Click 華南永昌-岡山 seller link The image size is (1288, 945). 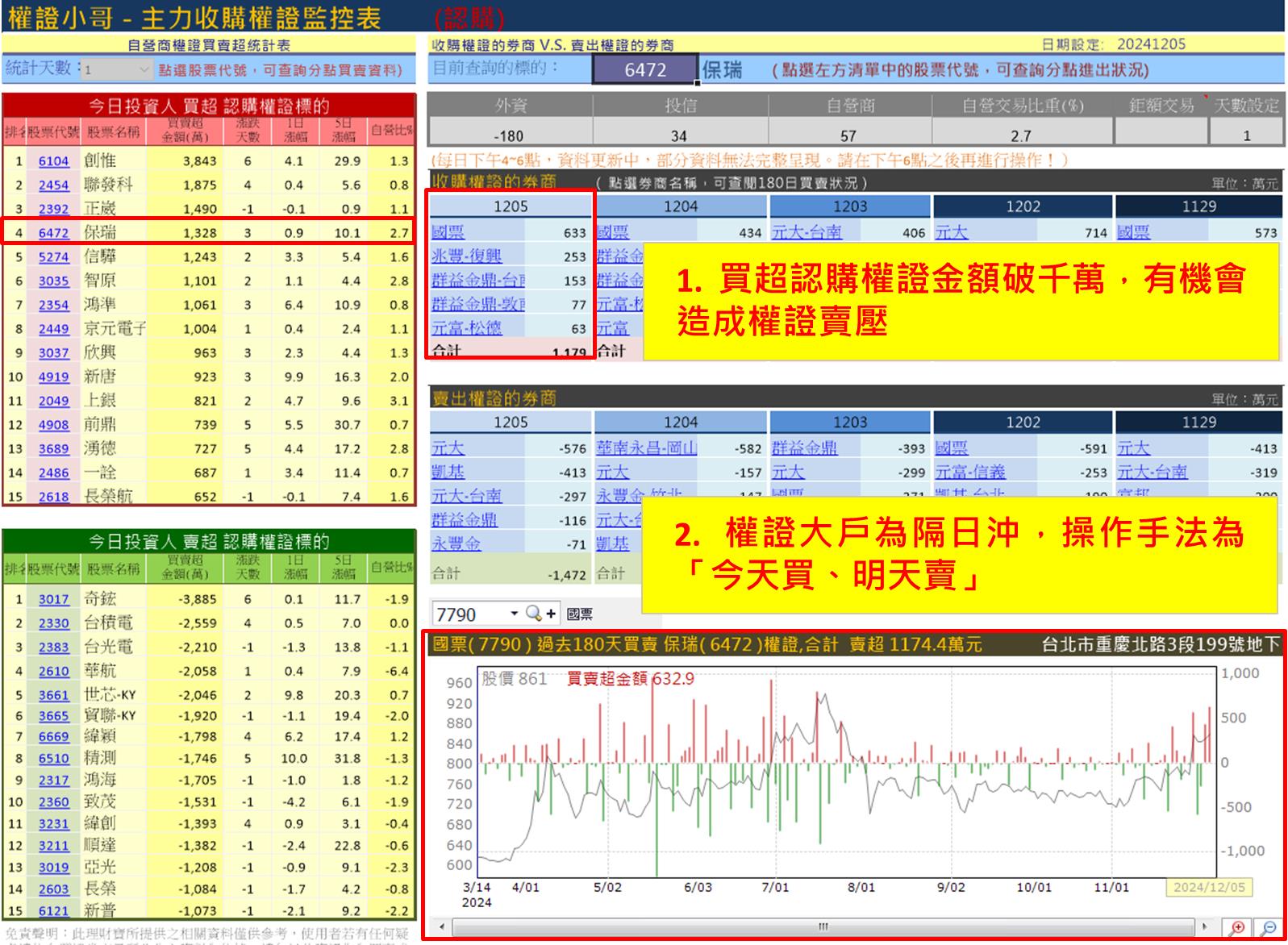647,448
